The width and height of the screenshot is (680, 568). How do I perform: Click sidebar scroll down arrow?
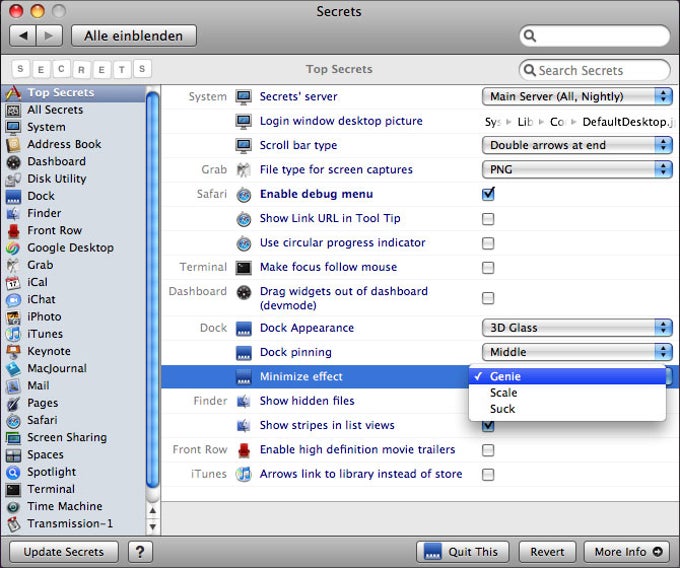[x=152, y=527]
